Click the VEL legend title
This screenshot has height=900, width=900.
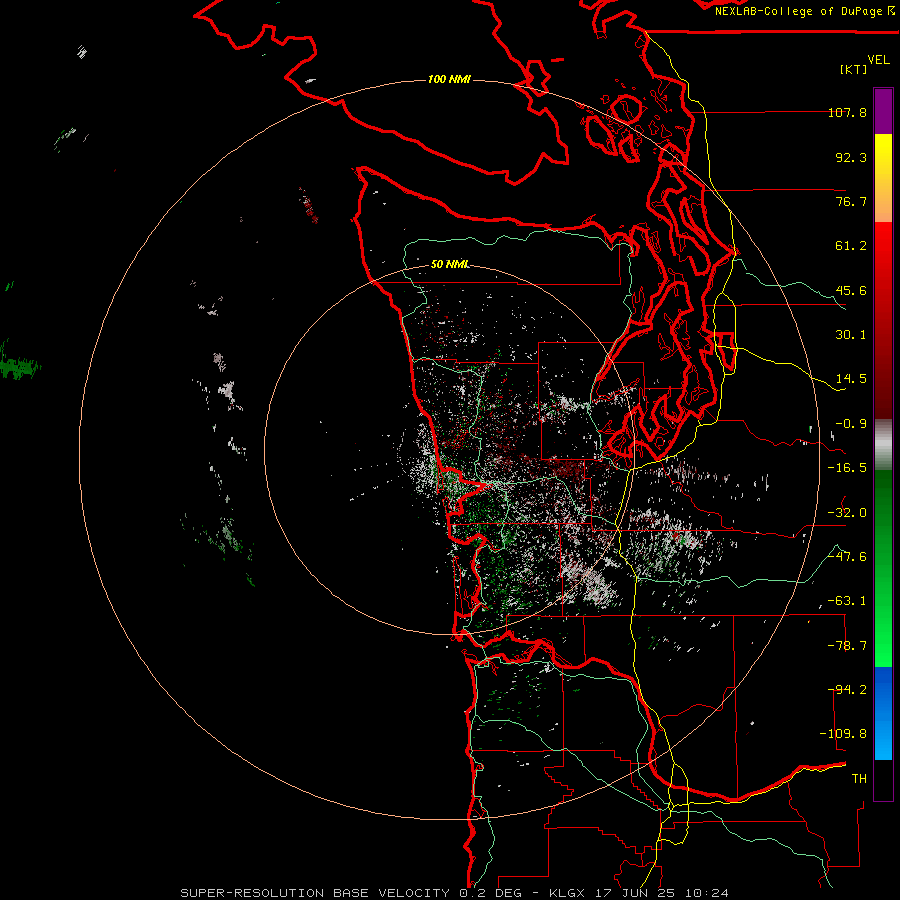(878, 60)
